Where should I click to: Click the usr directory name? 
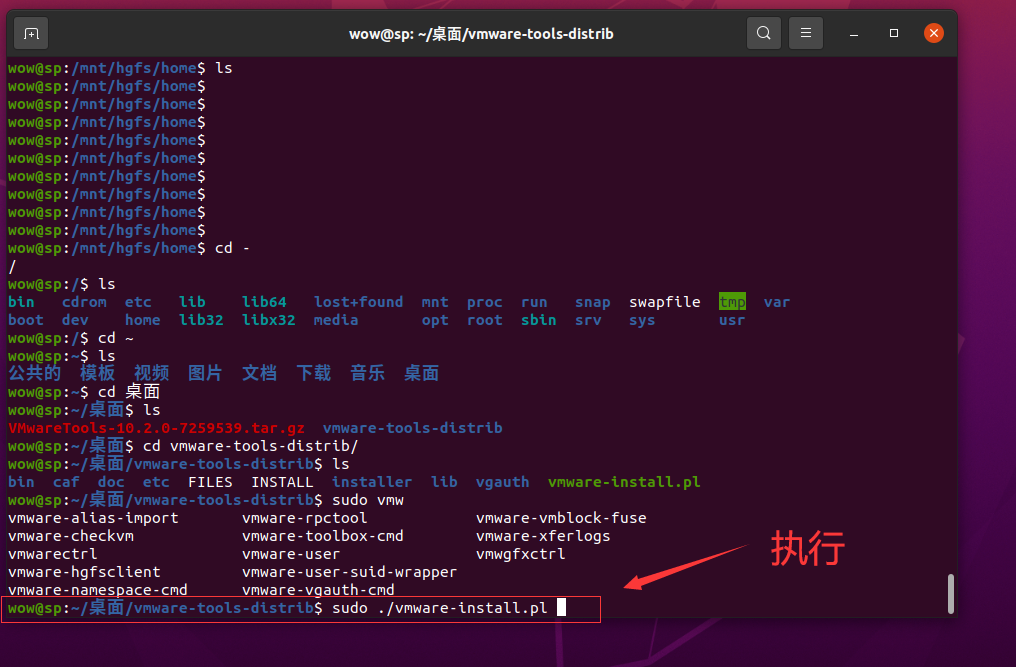click(x=732, y=320)
